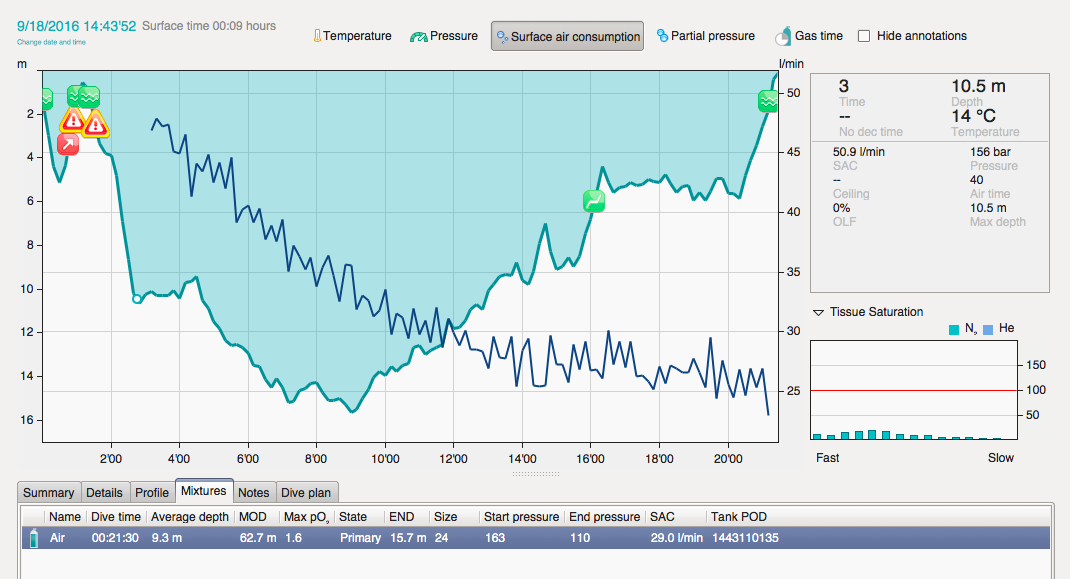
Task: Open the Notes tab
Action: point(254,492)
